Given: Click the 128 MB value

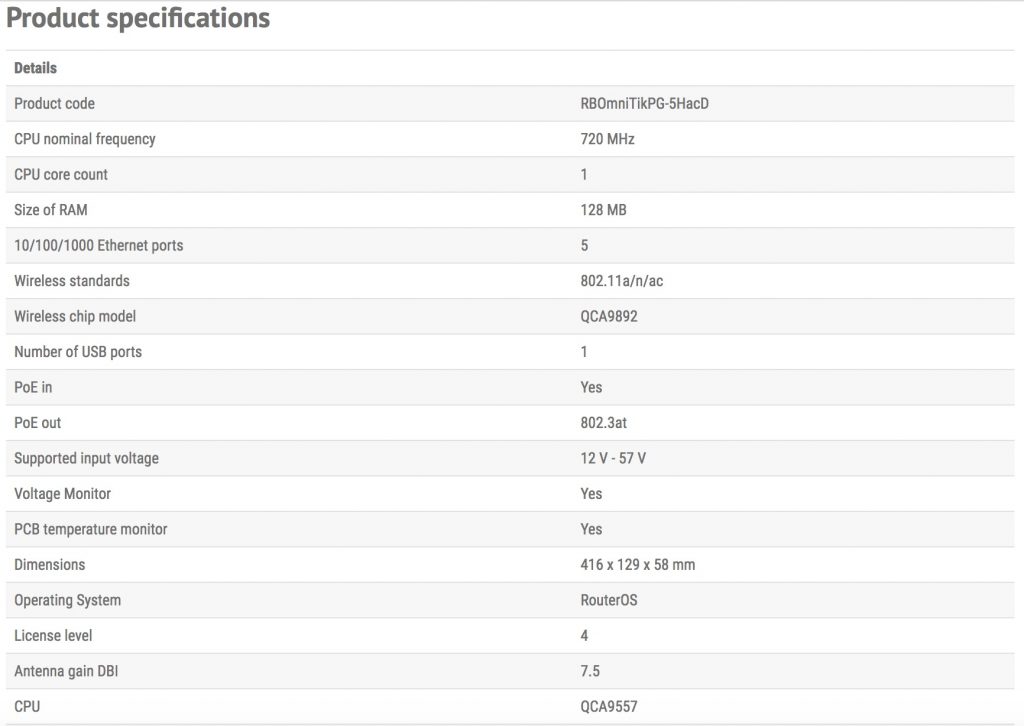Looking at the screenshot, I should click(605, 210).
